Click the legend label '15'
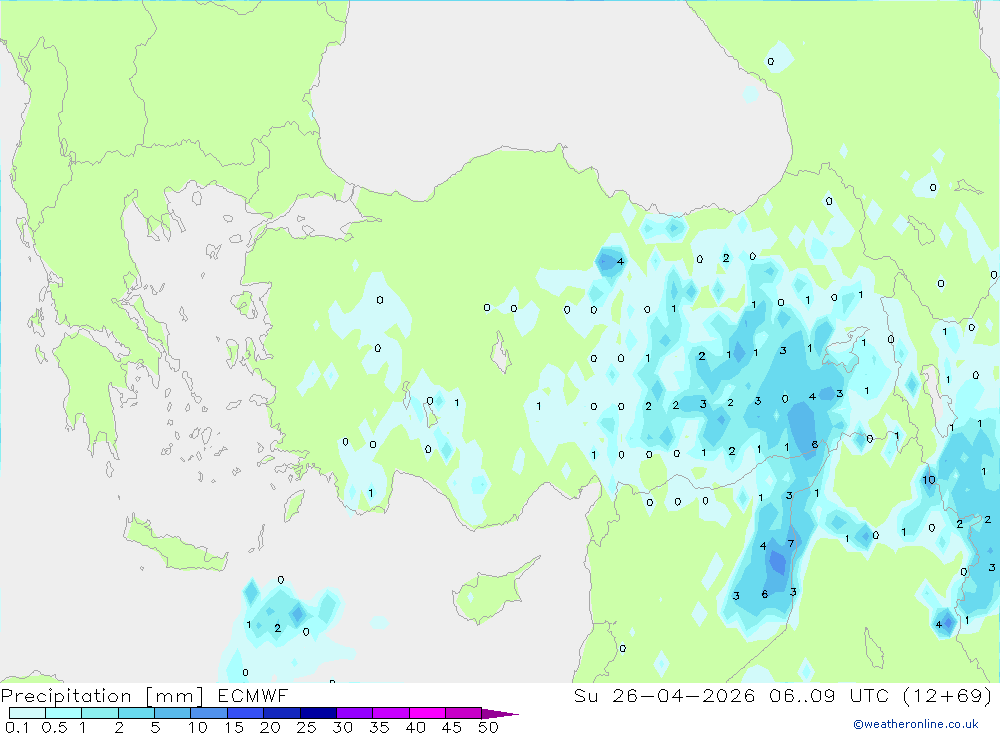 [233, 727]
